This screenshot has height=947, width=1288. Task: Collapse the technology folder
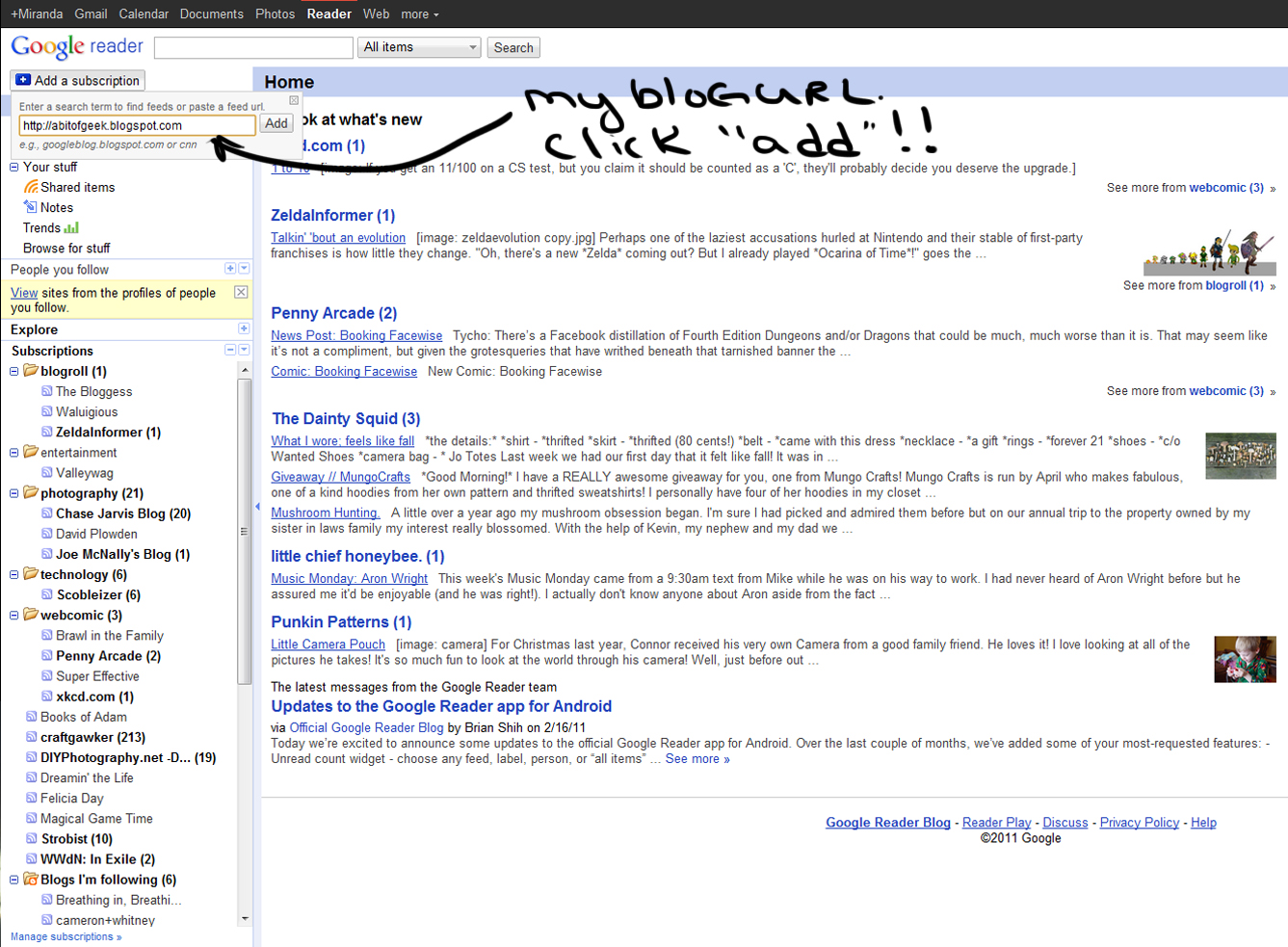[14, 574]
